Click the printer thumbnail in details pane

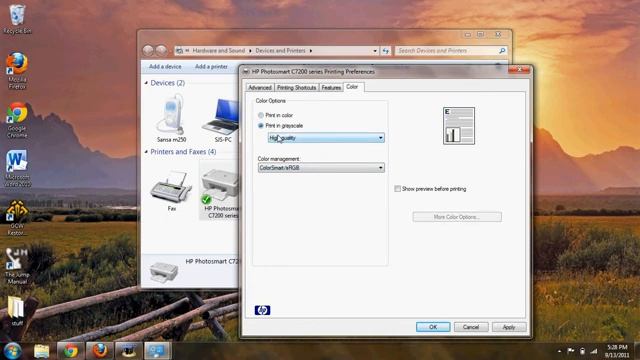164,272
